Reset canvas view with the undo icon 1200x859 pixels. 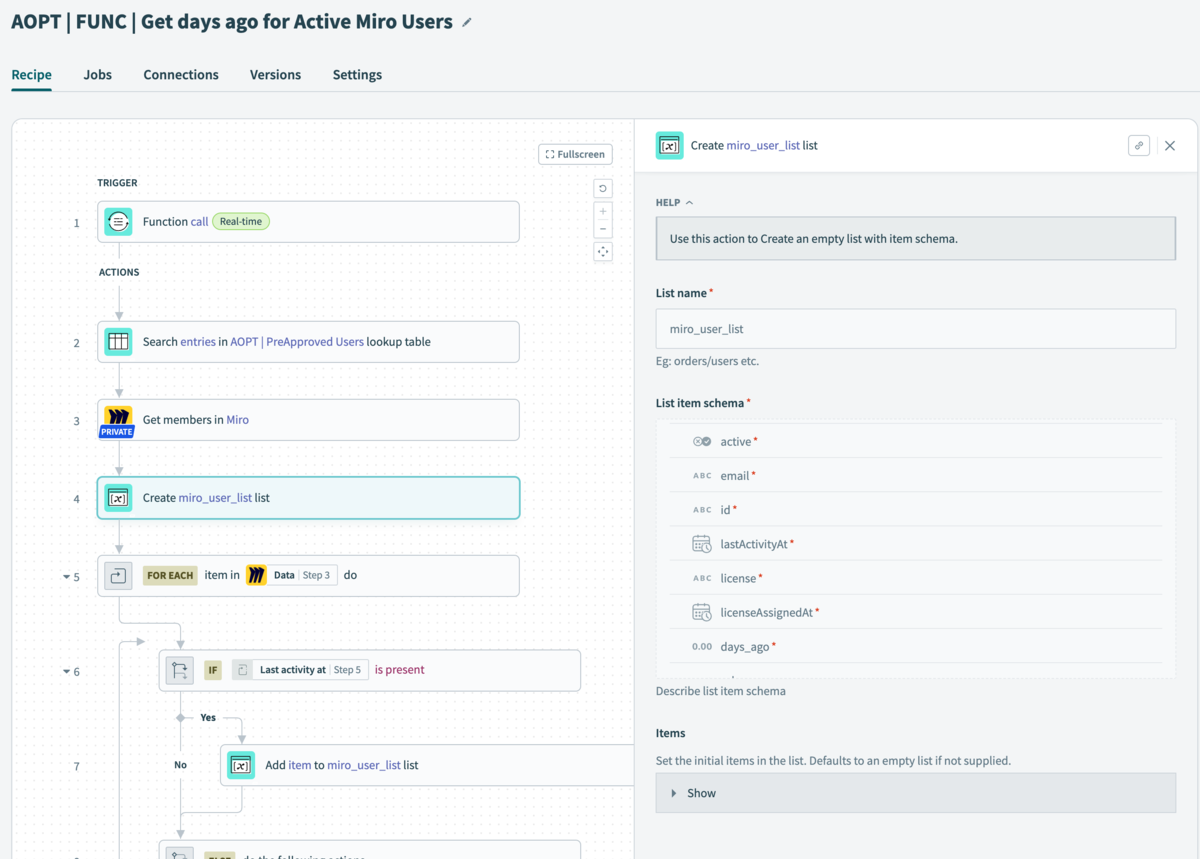click(603, 188)
